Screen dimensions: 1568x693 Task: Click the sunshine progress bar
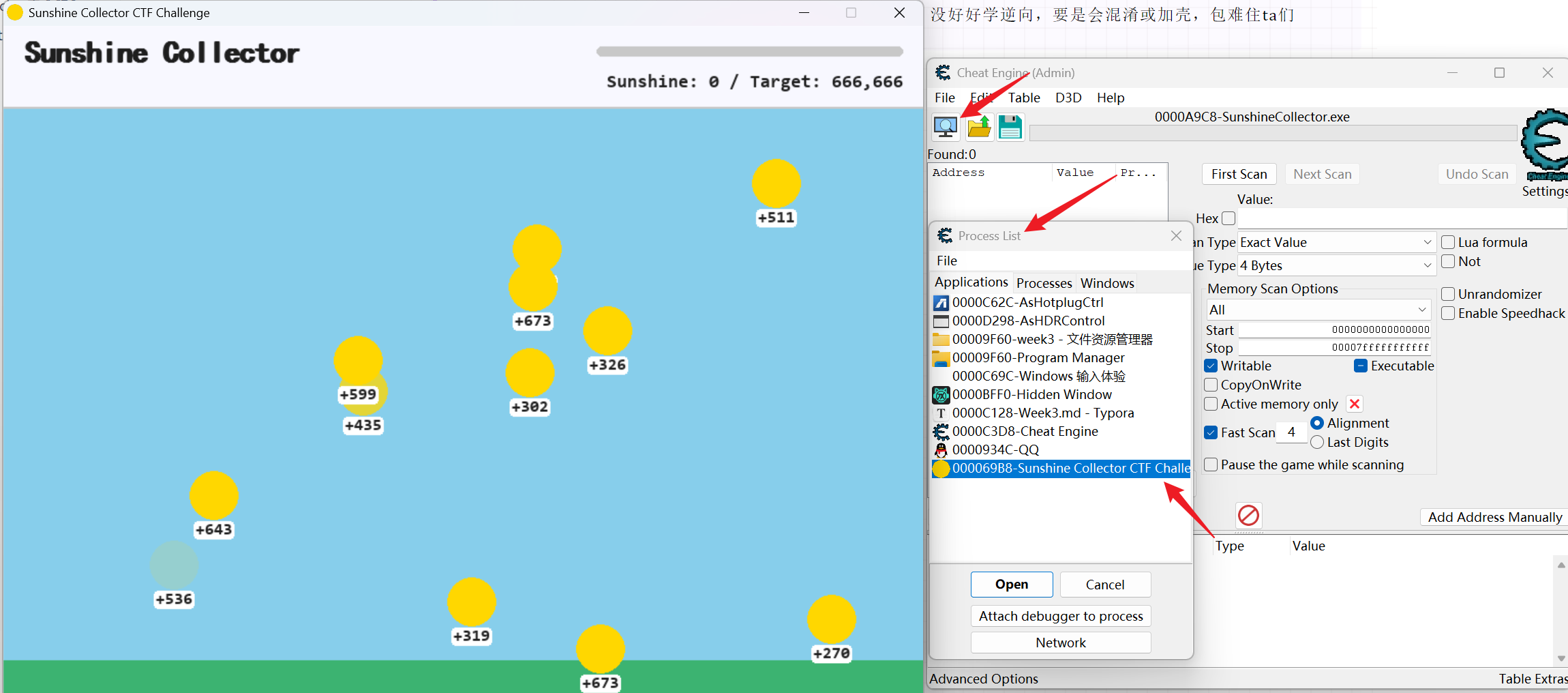point(749,51)
